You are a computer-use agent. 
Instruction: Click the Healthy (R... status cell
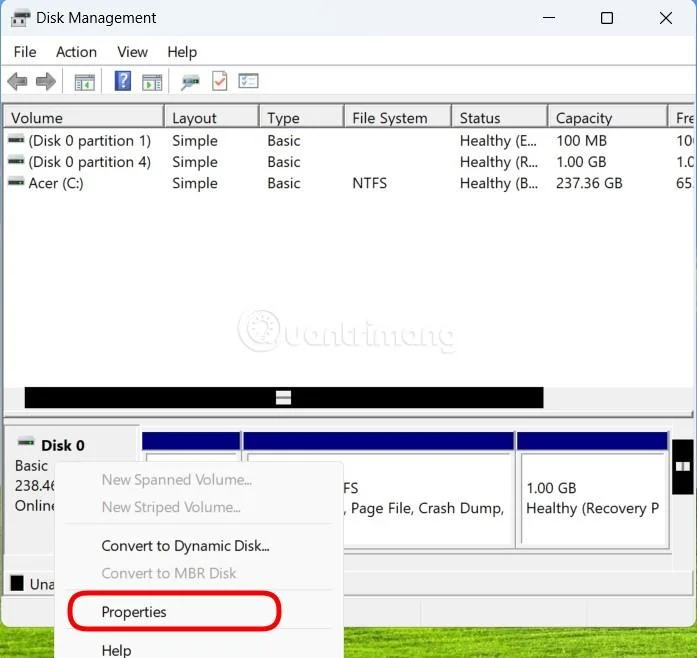(499, 162)
